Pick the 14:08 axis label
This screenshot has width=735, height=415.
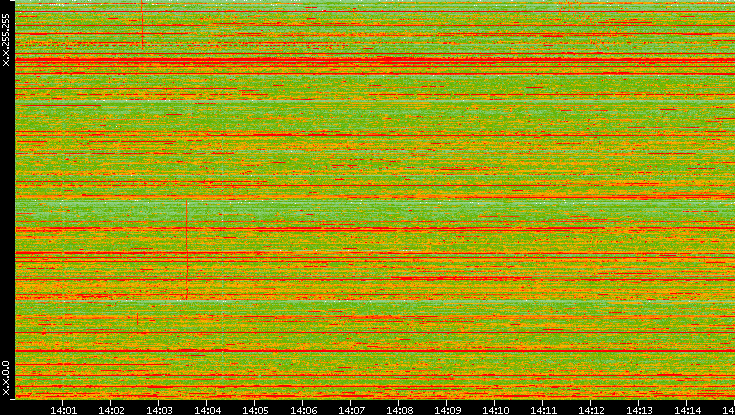(399, 410)
